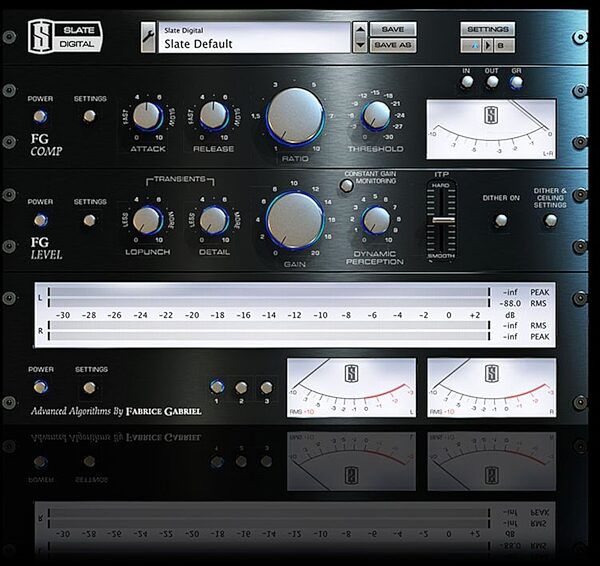Click the DYNAMIC PERCEPTION knob
The image size is (600, 566).
[x=377, y=220]
